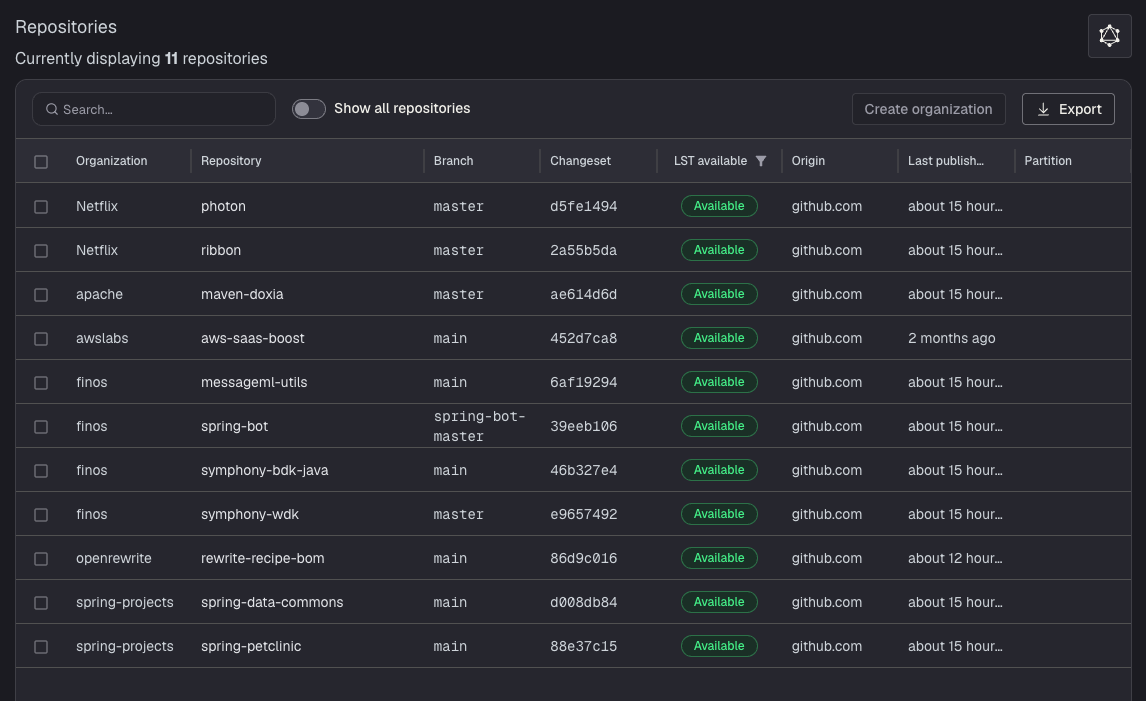Image resolution: width=1146 pixels, height=701 pixels.
Task: Click the spring-petclinic repository name
Action: click(x=251, y=646)
